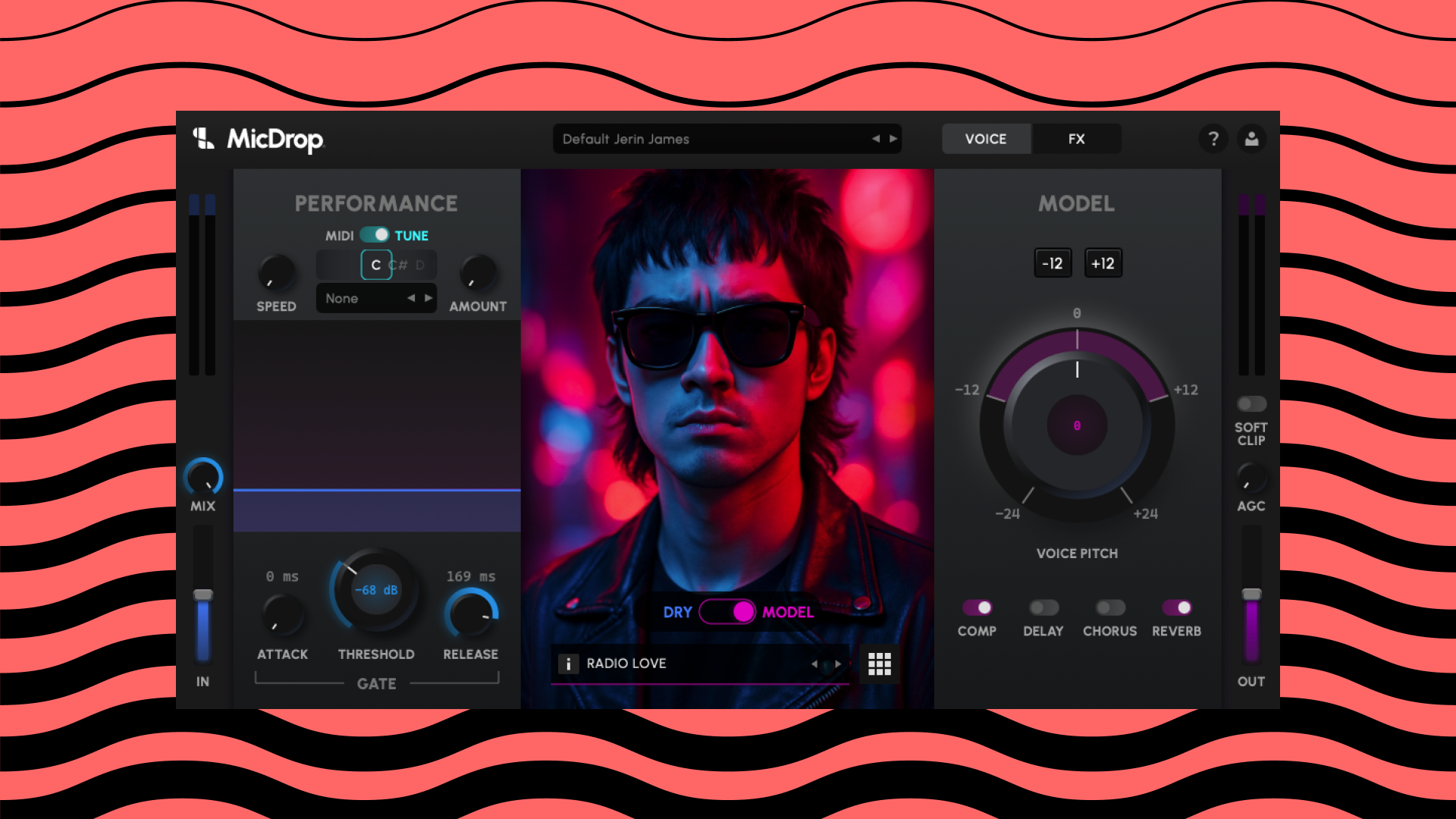Toggle the MIDI/TUNE switch

tap(375, 235)
